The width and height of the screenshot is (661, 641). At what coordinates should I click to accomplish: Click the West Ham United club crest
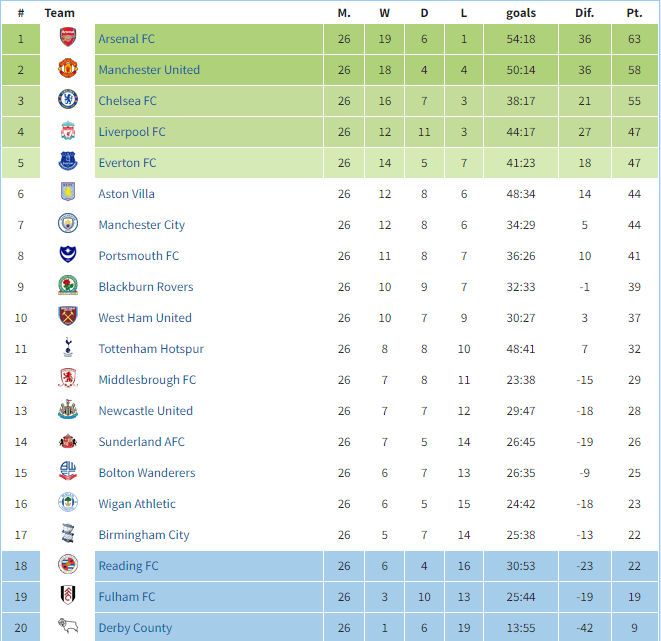tap(68, 318)
